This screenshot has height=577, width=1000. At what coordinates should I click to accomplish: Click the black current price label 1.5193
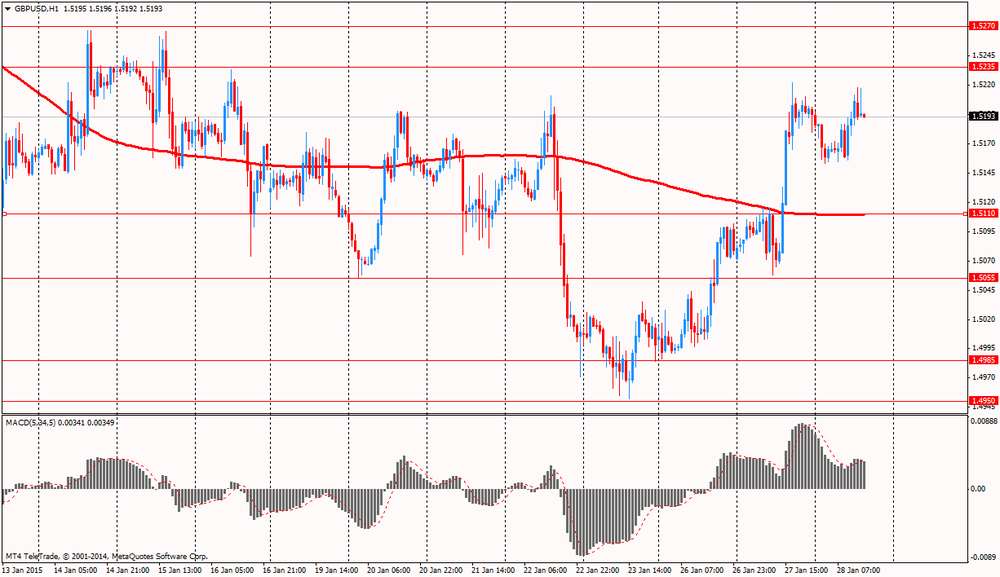tap(982, 117)
